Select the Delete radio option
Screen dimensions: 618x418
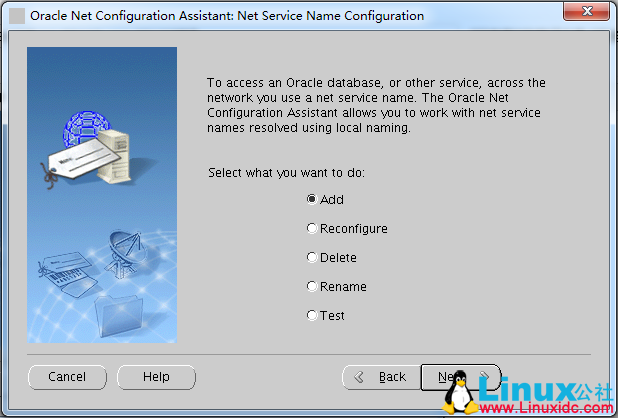(x=312, y=257)
